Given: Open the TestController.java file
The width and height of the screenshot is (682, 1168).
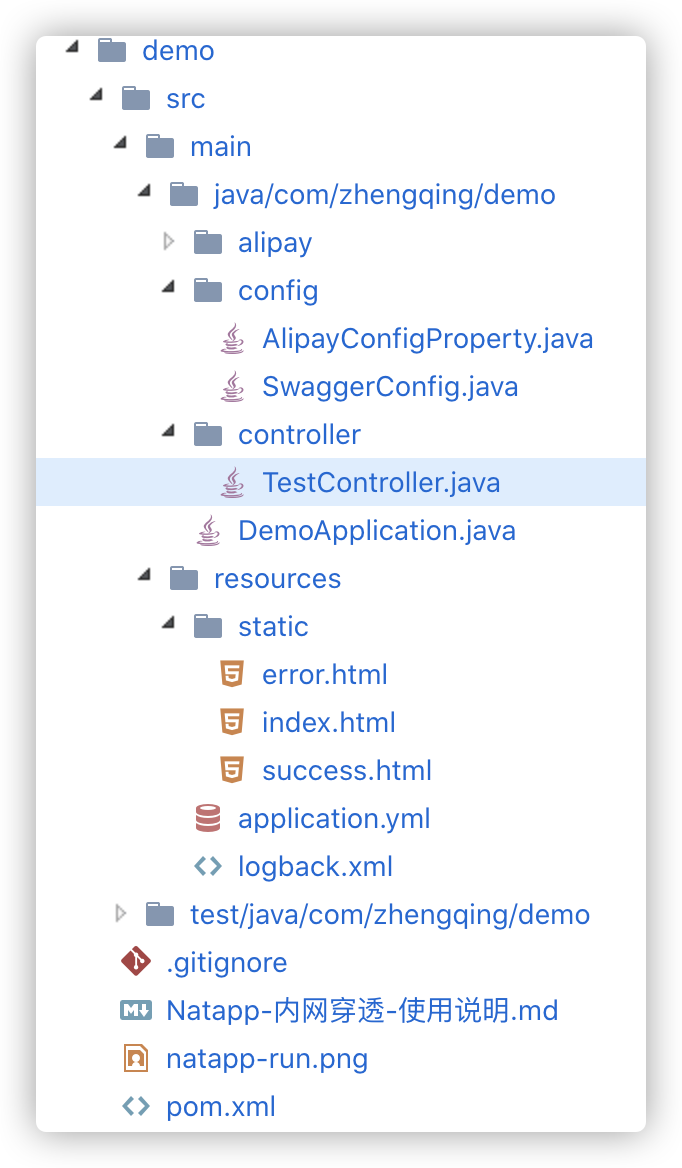Looking at the screenshot, I should [381, 483].
